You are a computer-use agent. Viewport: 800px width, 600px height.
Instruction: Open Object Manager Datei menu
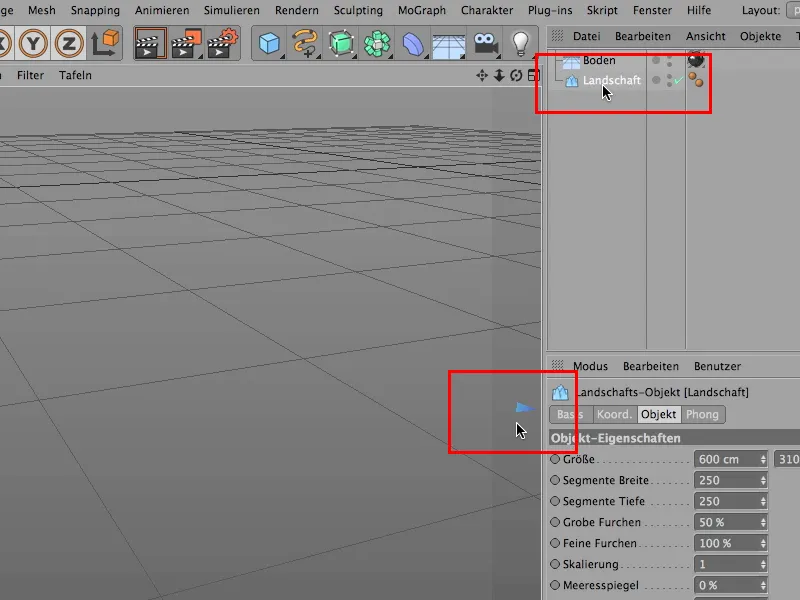coord(586,36)
